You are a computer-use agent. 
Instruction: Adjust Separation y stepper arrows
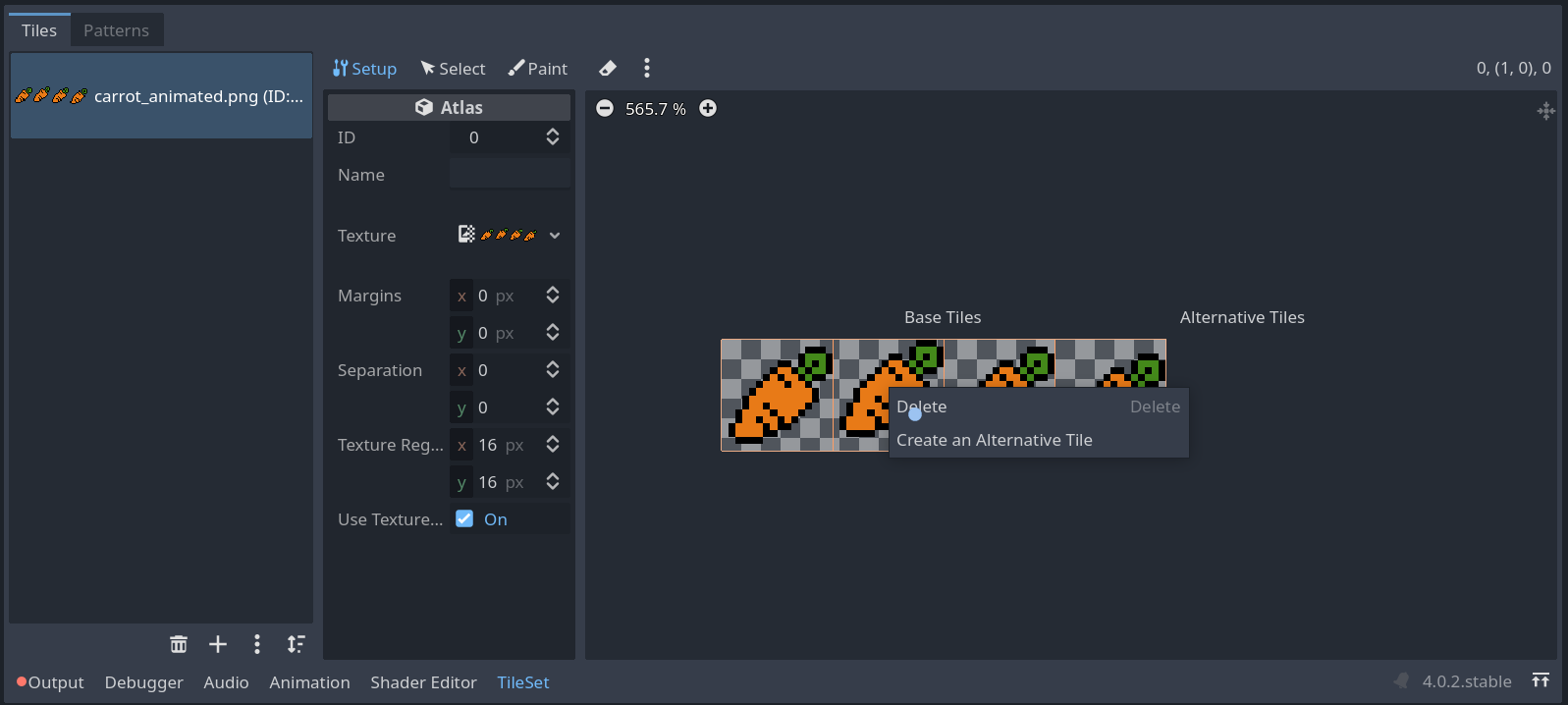[553, 407]
